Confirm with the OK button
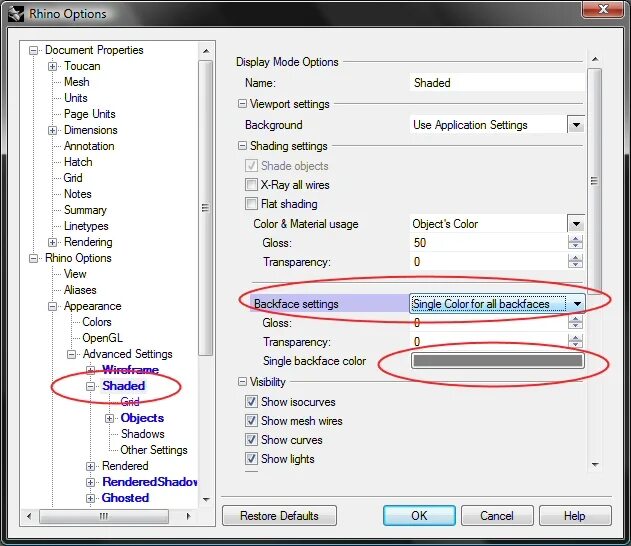This screenshot has width=631, height=546. (419, 516)
